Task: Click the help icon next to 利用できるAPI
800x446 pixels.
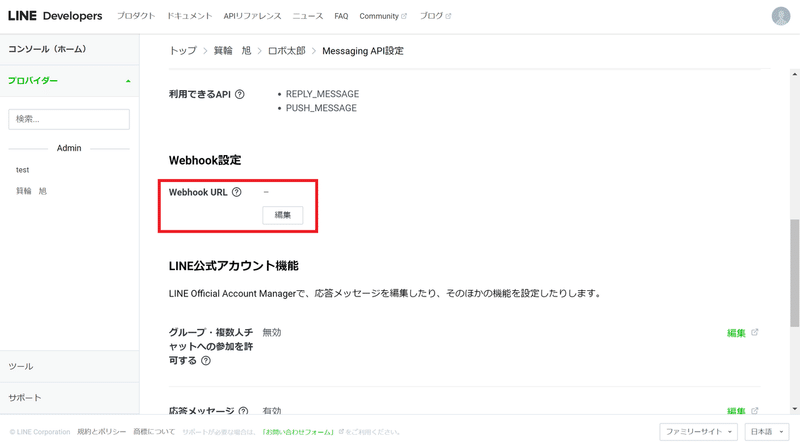Action: [240, 94]
